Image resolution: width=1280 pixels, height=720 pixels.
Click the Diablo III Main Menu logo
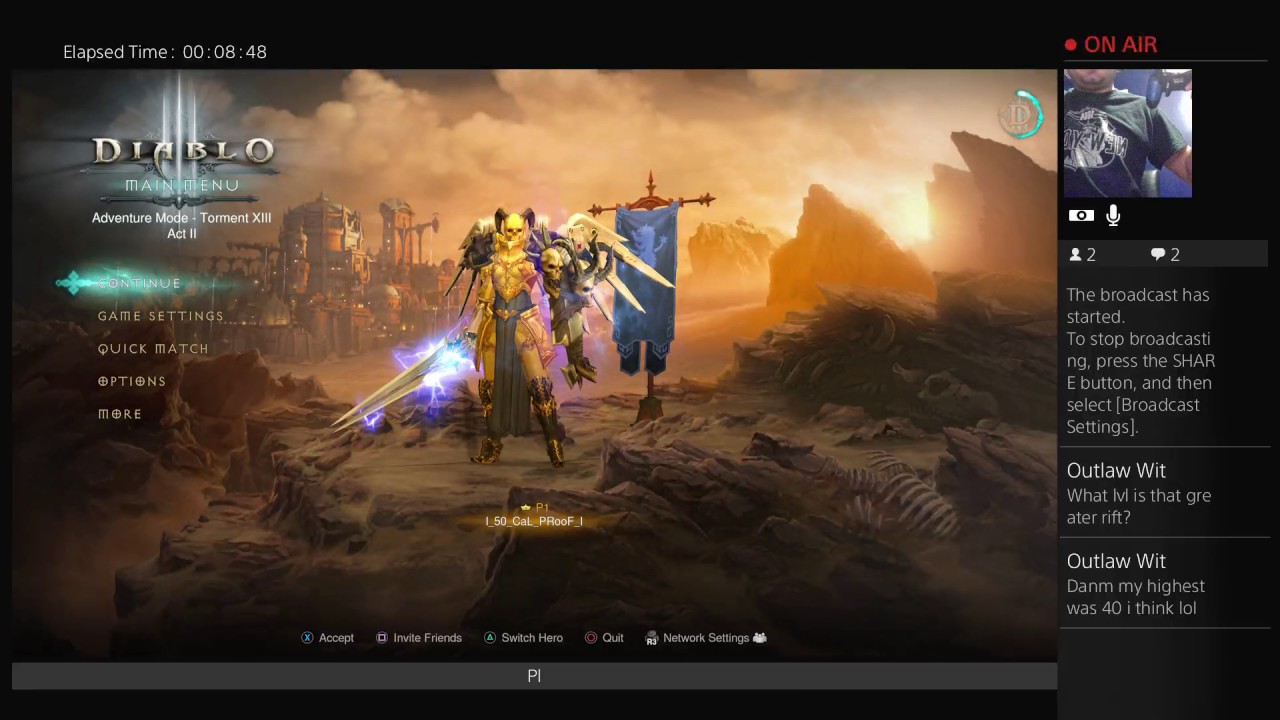click(x=182, y=150)
